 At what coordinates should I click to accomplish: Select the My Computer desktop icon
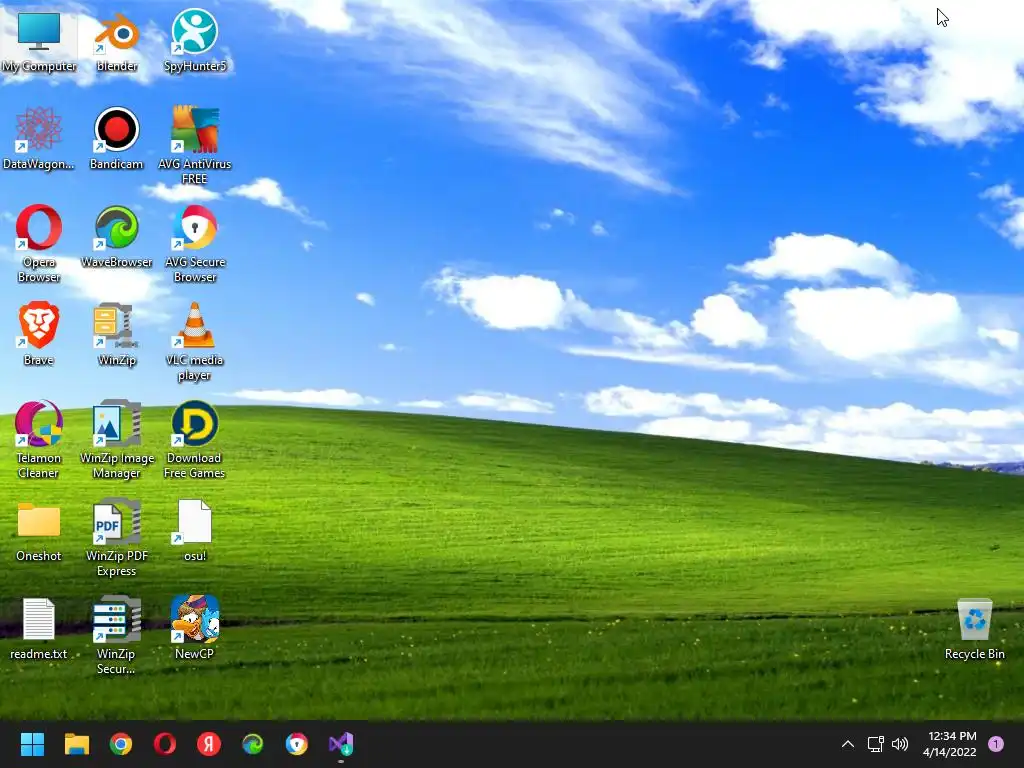tap(39, 42)
